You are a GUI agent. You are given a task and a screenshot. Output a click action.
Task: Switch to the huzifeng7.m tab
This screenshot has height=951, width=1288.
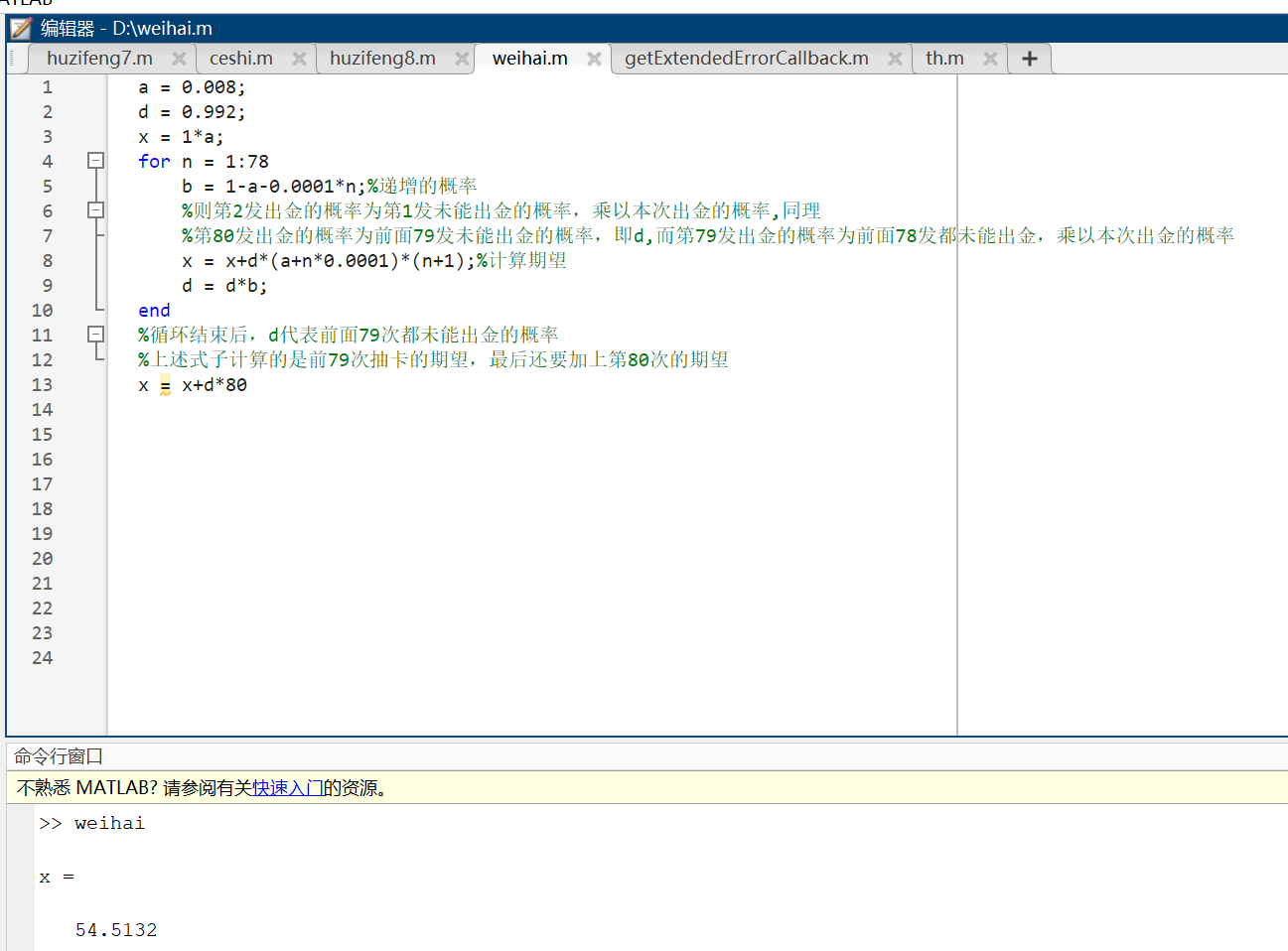point(99,59)
